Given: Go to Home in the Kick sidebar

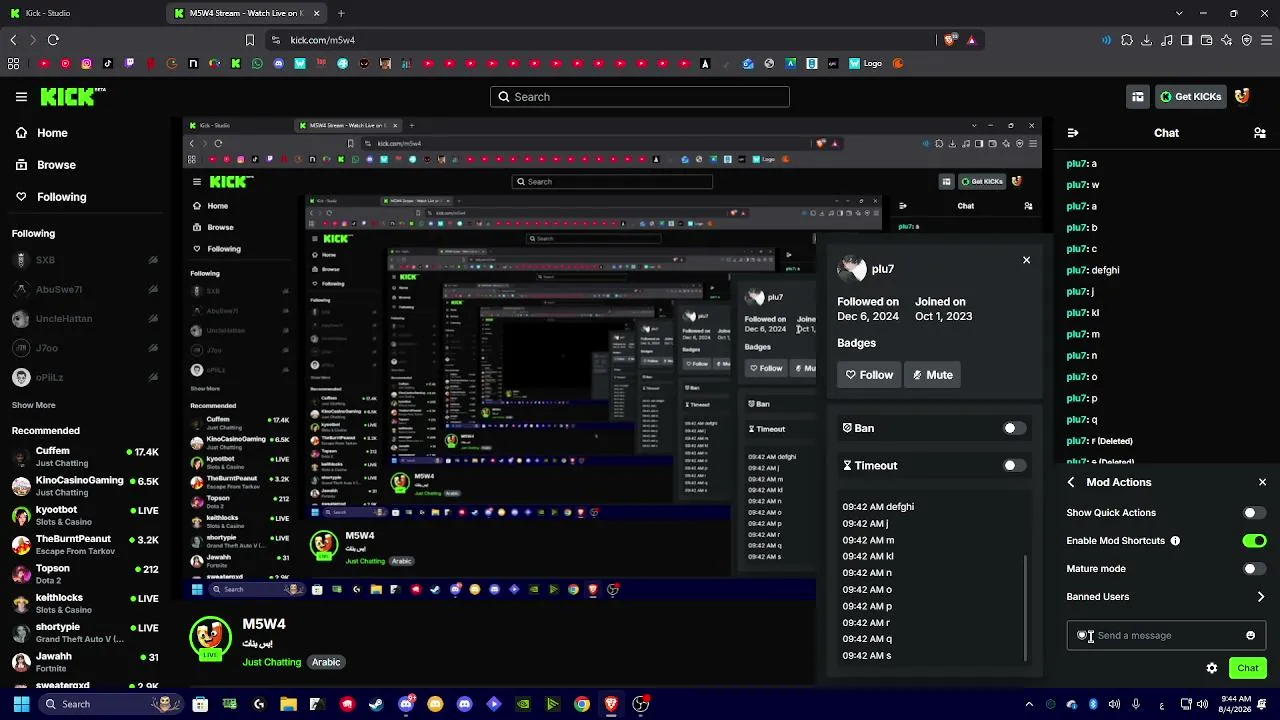Looking at the screenshot, I should pos(42,133).
